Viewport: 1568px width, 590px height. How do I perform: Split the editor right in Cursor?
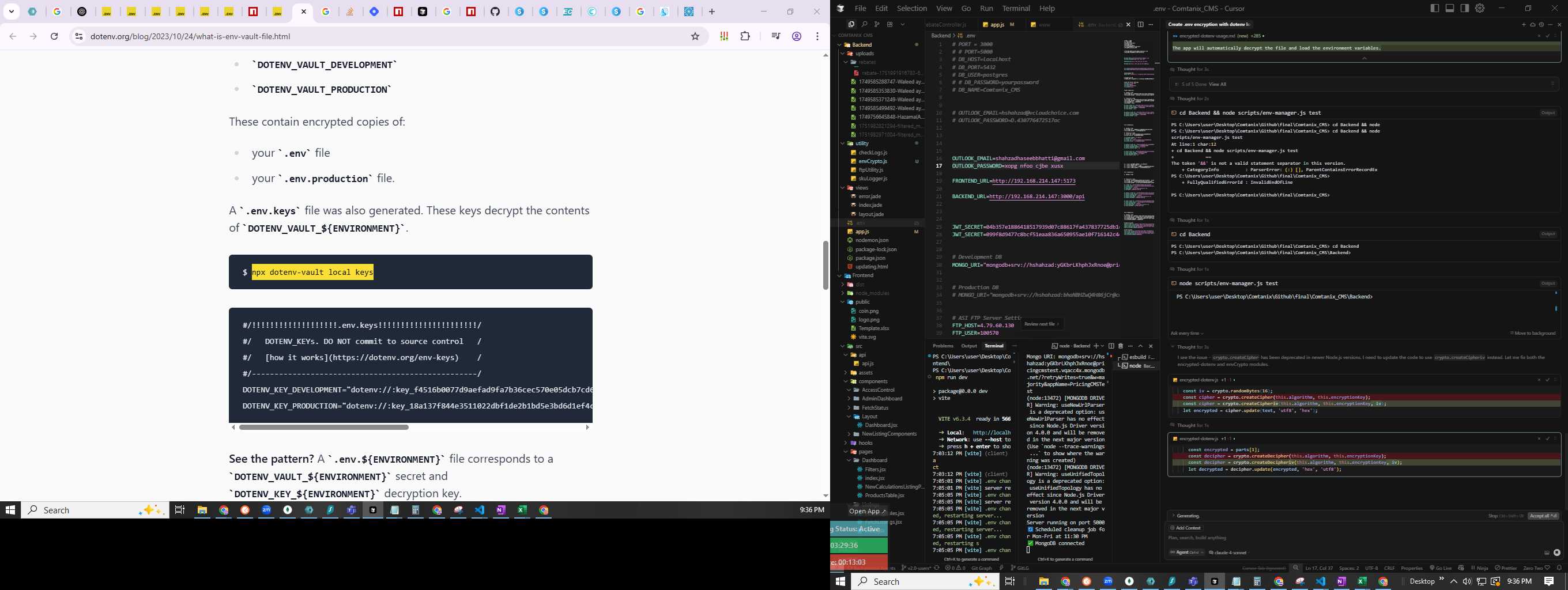(x=1140, y=24)
